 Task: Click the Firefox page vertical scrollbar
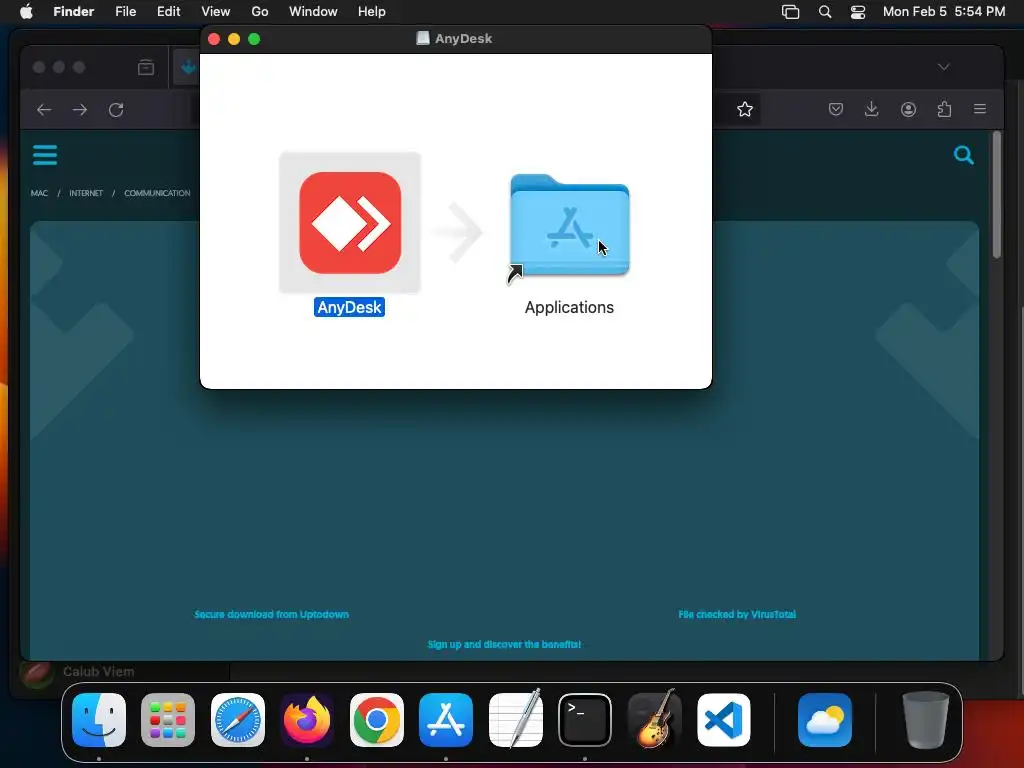pyautogui.click(x=997, y=195)
